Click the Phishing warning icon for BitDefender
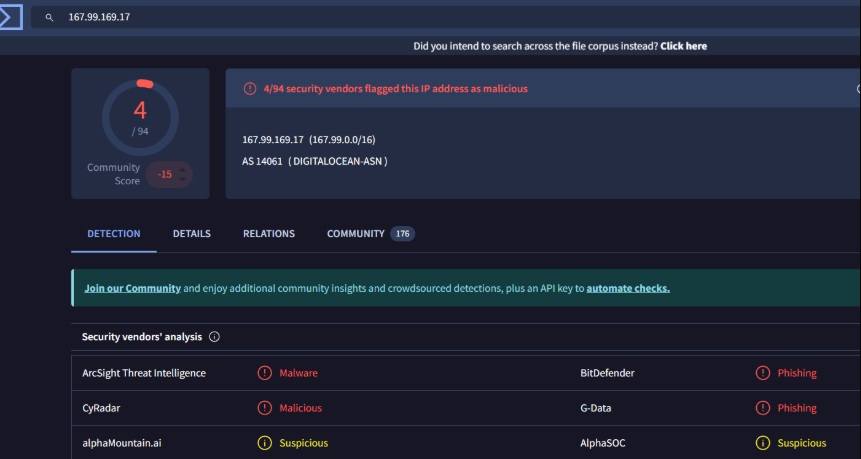 (763, 373)
